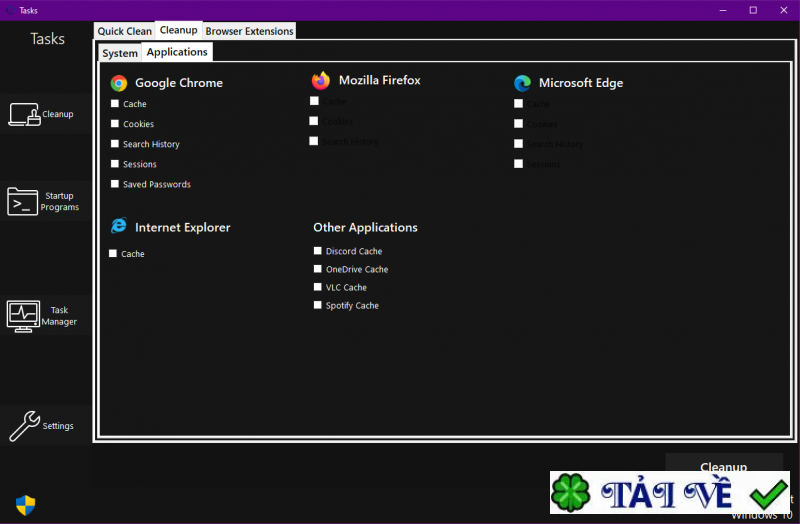Click the Google Chrome heading text

click(179, 83)
